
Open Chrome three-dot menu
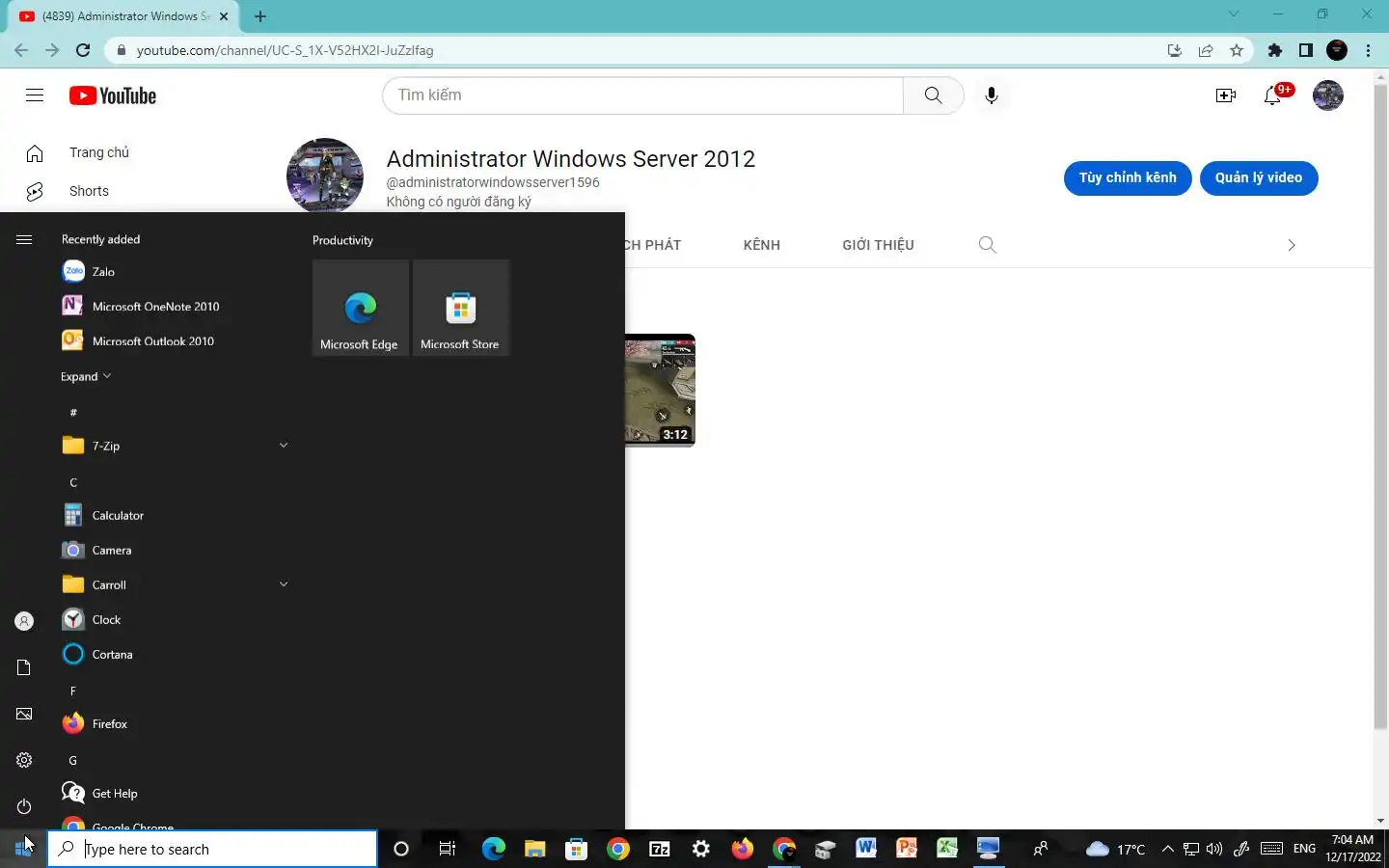pos(1369,50)
